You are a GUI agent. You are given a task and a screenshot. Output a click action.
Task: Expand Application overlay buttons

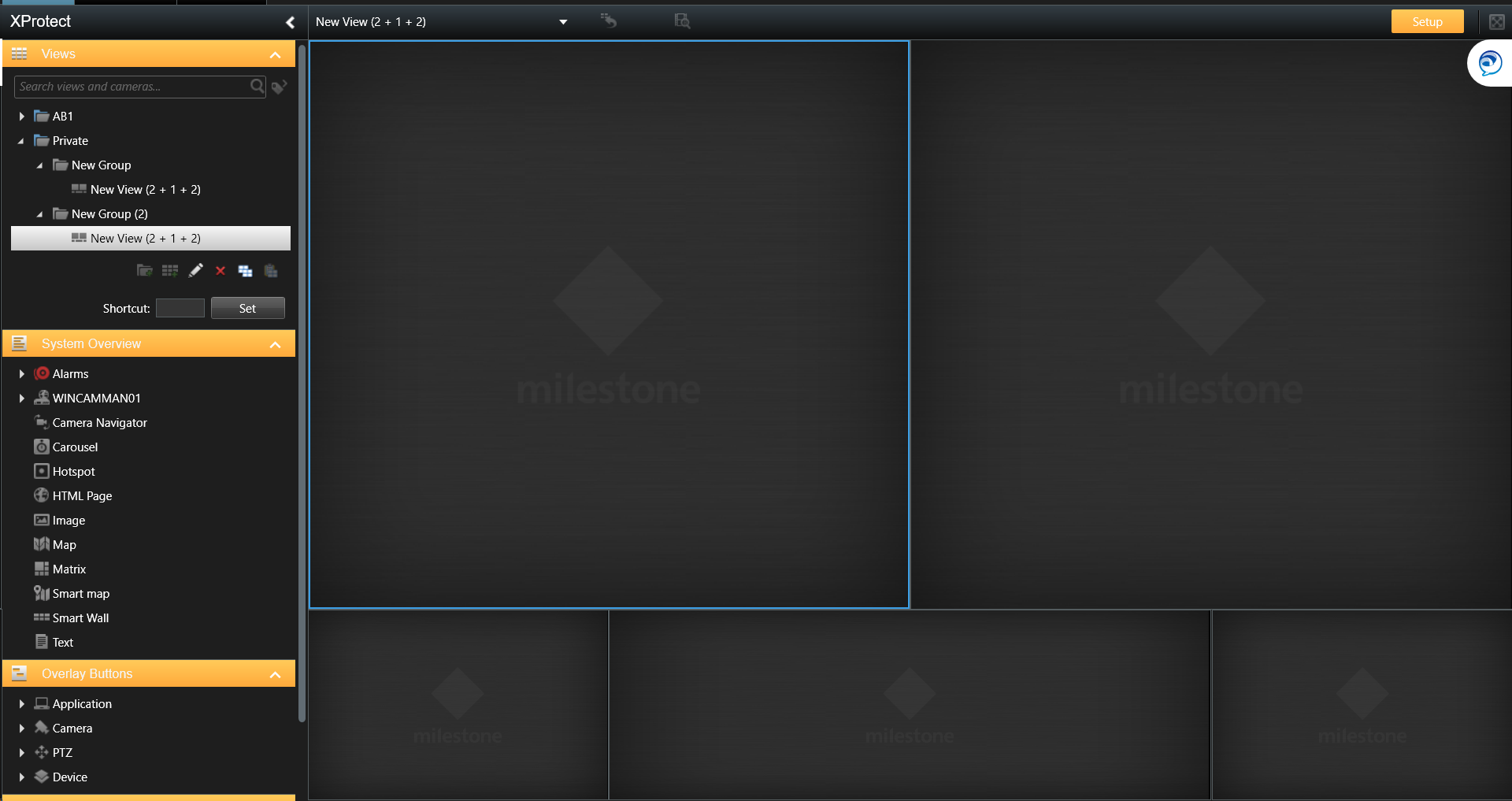click(x=21, y=703)
